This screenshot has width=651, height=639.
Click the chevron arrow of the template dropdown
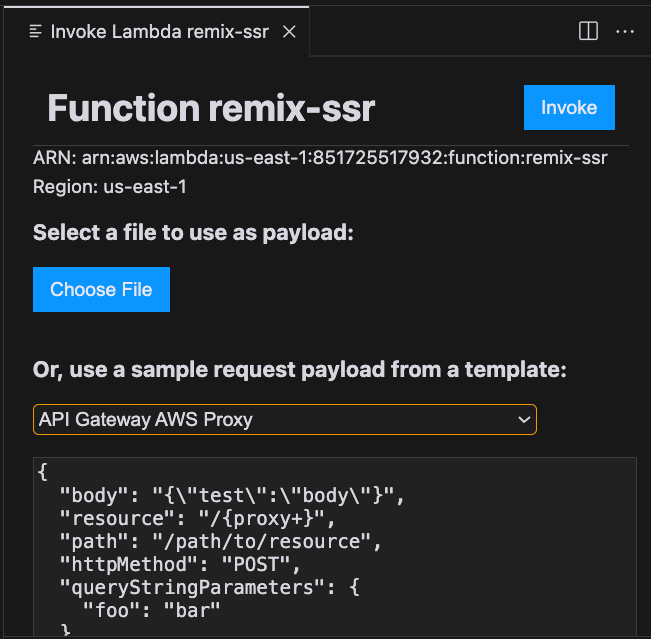point(523,420)
